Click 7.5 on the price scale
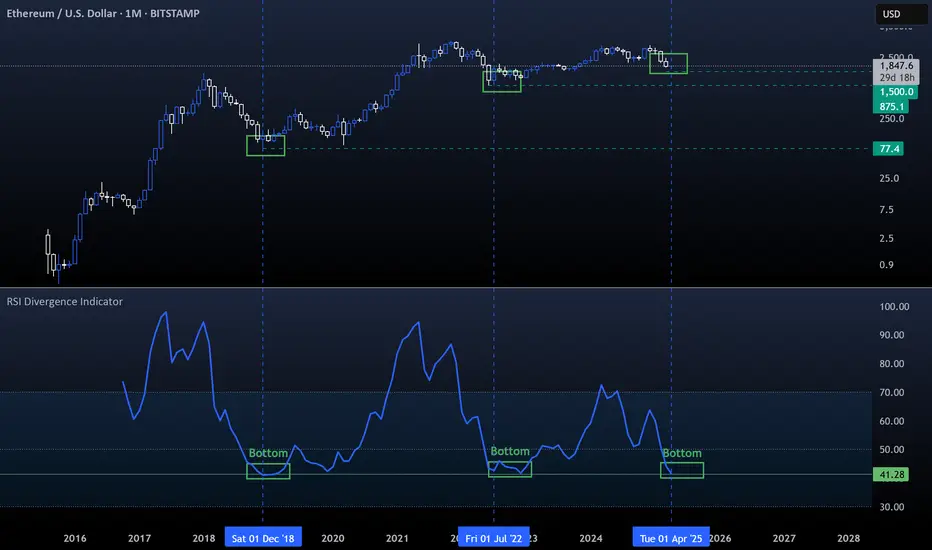Image resolution: width=932 pixels, height=550 pixels. pyautogui.click(x=886, y=209)
